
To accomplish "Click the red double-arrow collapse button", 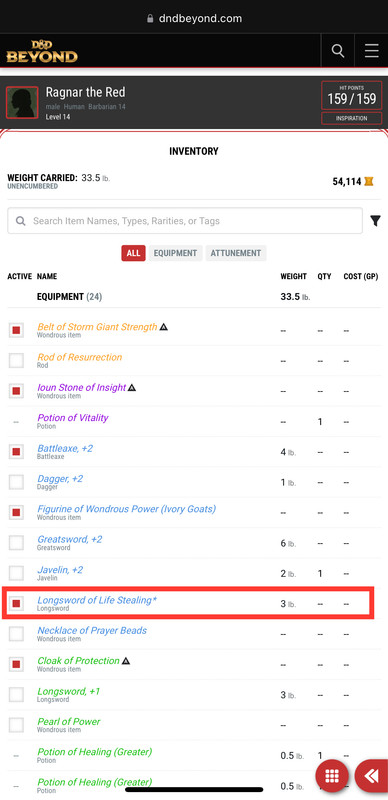I will [x=372, y=776].
